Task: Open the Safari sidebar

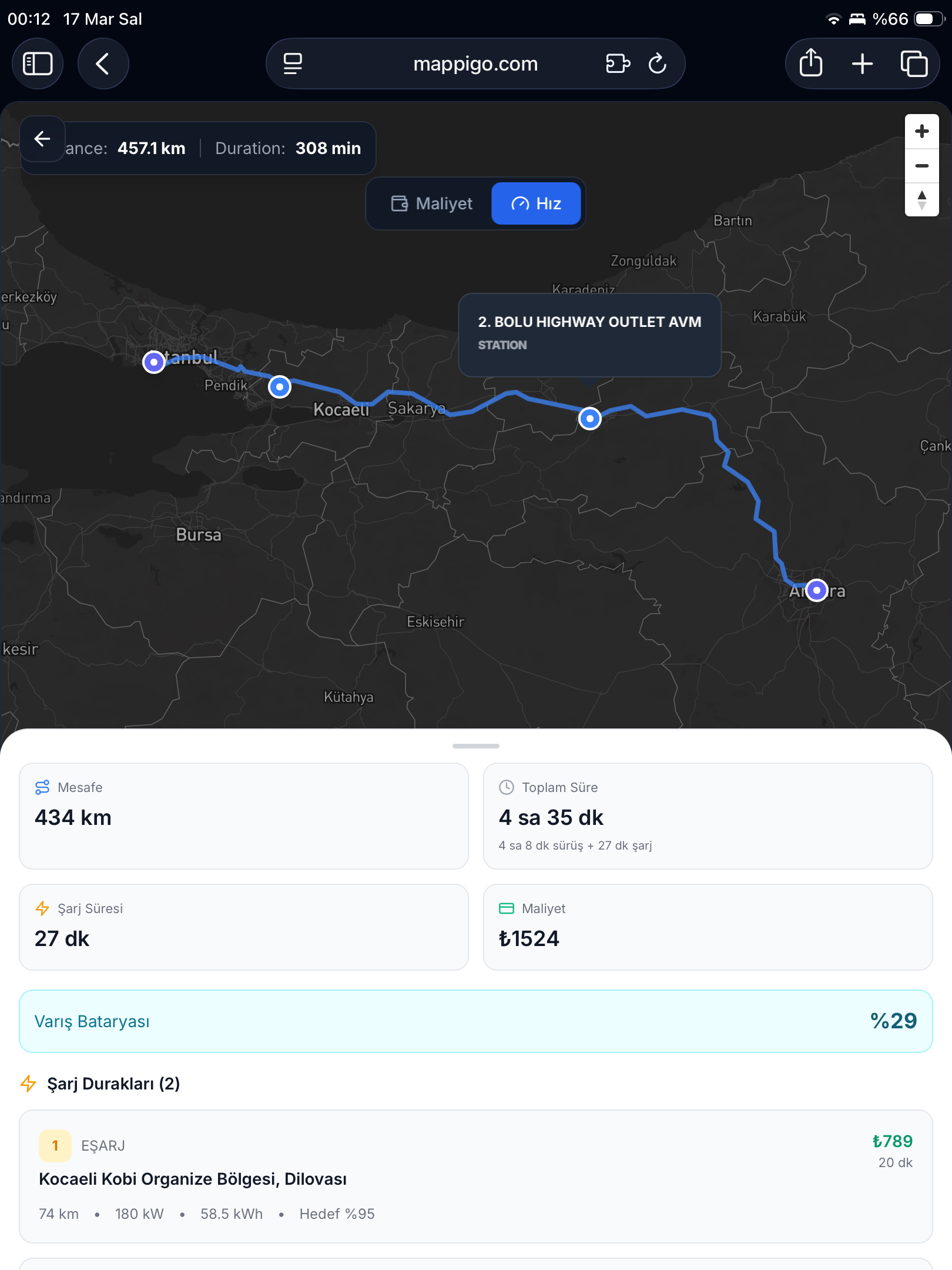Action: (x=38, y=63)
